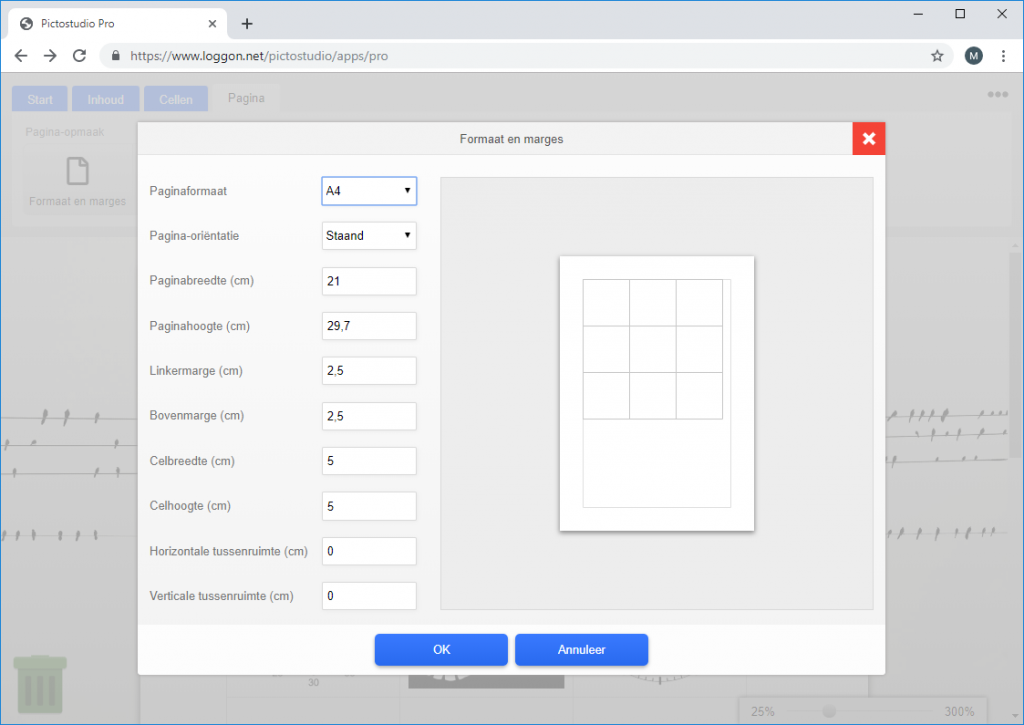Screen dimensions: 1024x725
Task: Close the Pictostudio Pro browser tab
Action: click(212, 24)
